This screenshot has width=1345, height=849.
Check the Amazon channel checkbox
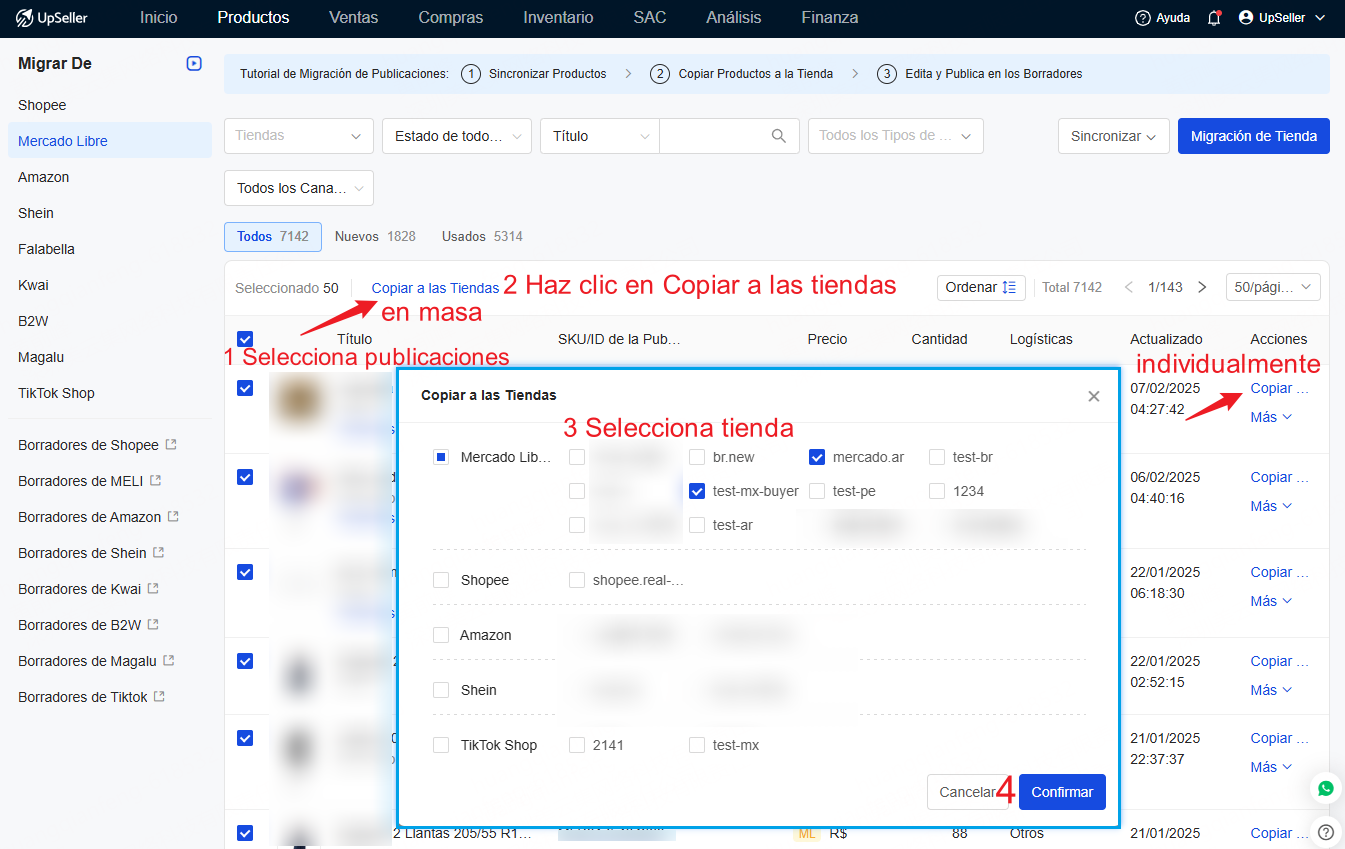tap(441, 635)
